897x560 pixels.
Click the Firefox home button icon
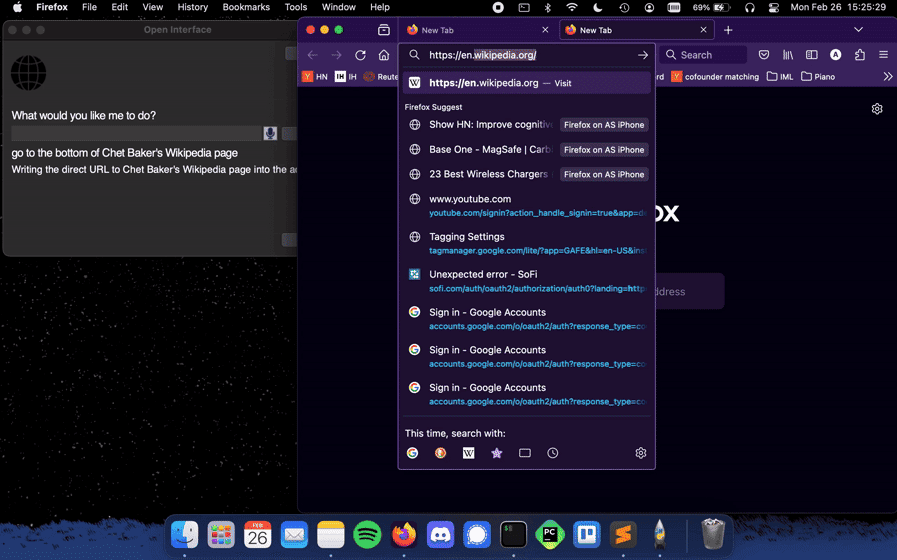384,55
